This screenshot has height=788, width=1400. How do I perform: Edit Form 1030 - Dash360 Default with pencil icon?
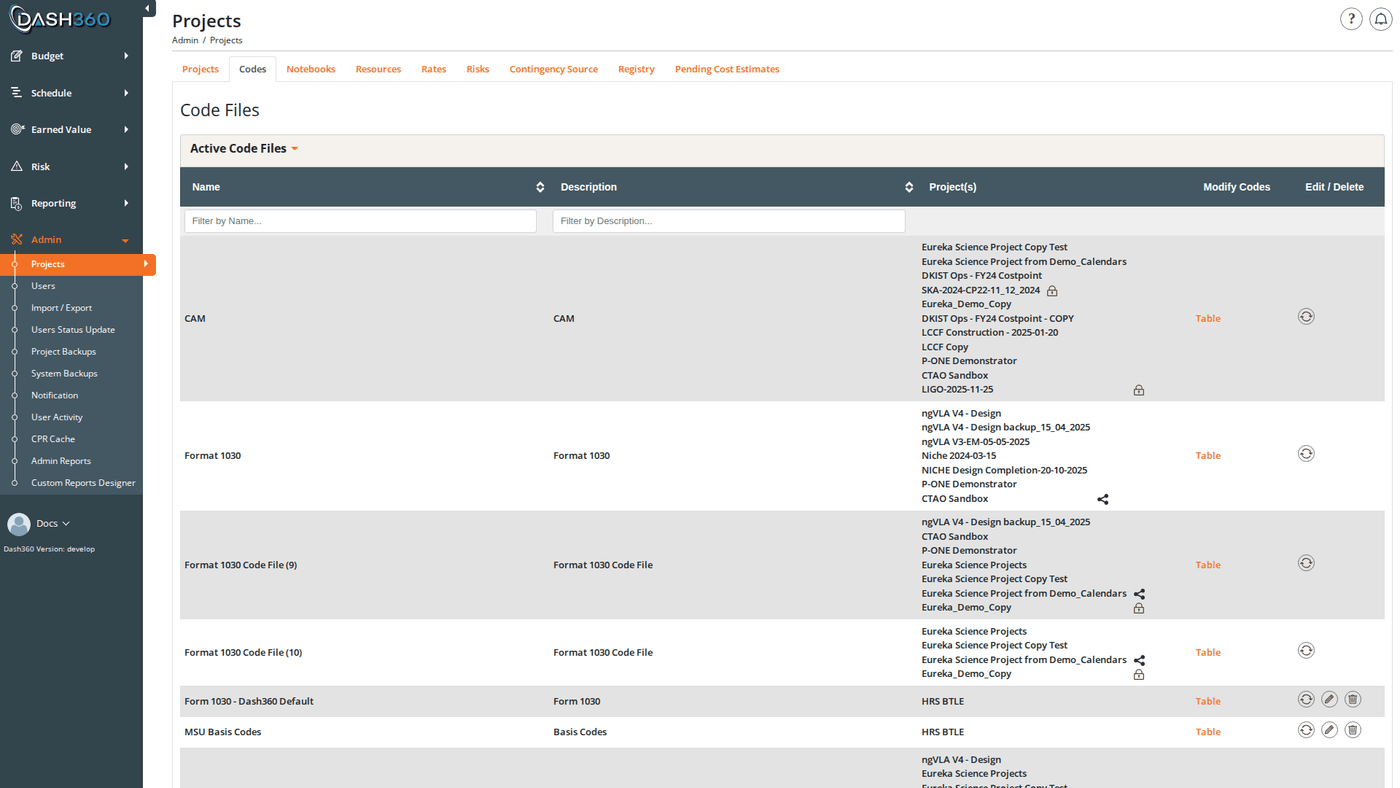tap(1329, 699)
